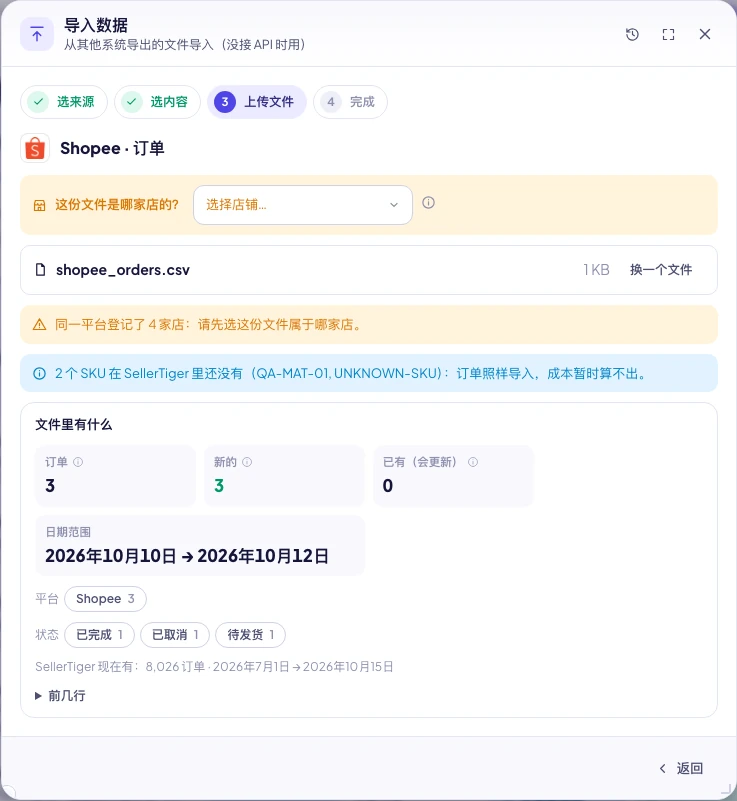Click the shopee_orders.csv file name
Image resolution: width=737 pixels, height=801 pixels.
(x=123, y=270)
